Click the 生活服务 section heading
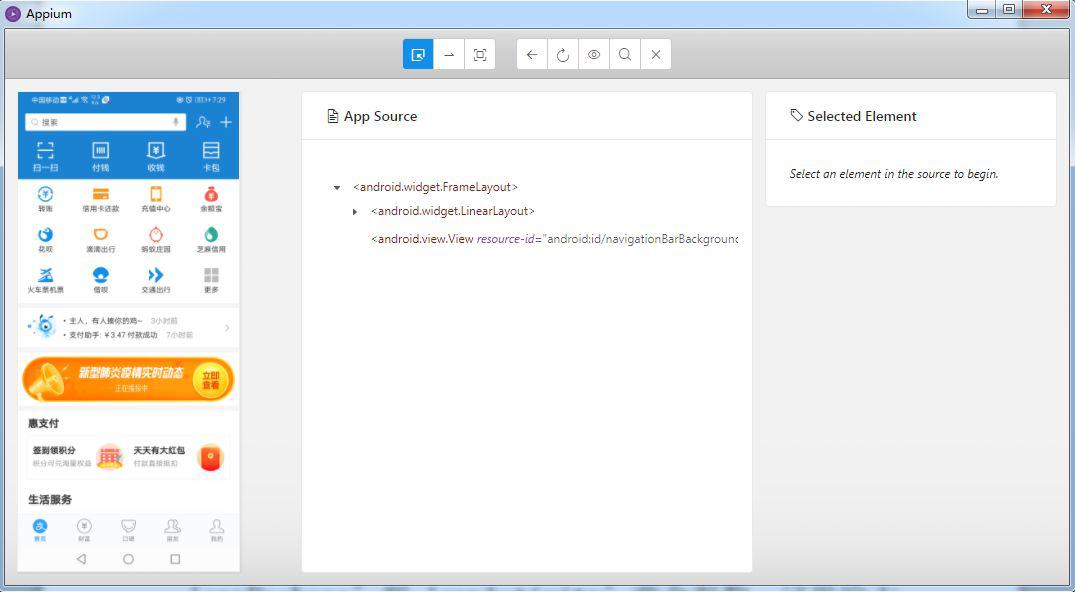 click(x=50, y=499)
